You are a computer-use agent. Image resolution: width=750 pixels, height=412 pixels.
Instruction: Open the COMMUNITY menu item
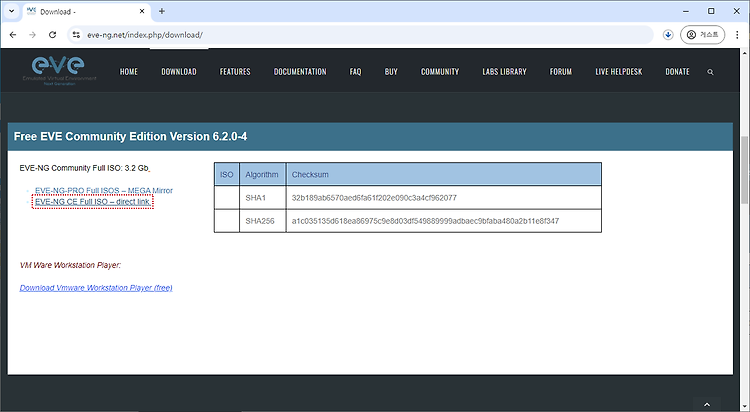pyautogui.click(x=440, y=72)
